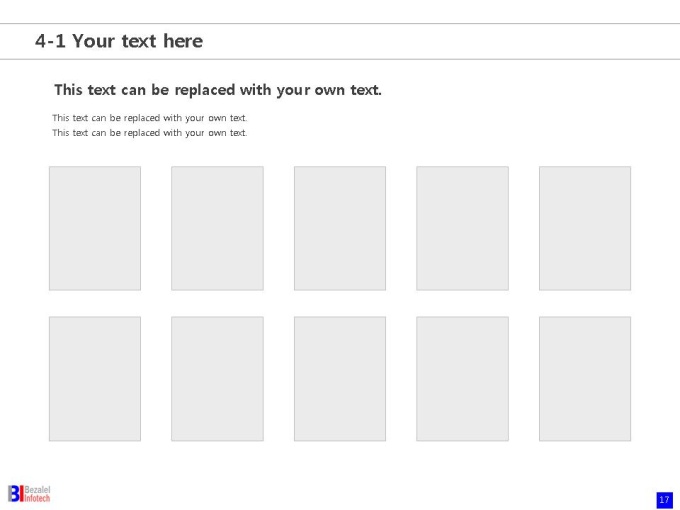
Task: Select the fourth placeholder in bottom row
Action: (462, 379)
